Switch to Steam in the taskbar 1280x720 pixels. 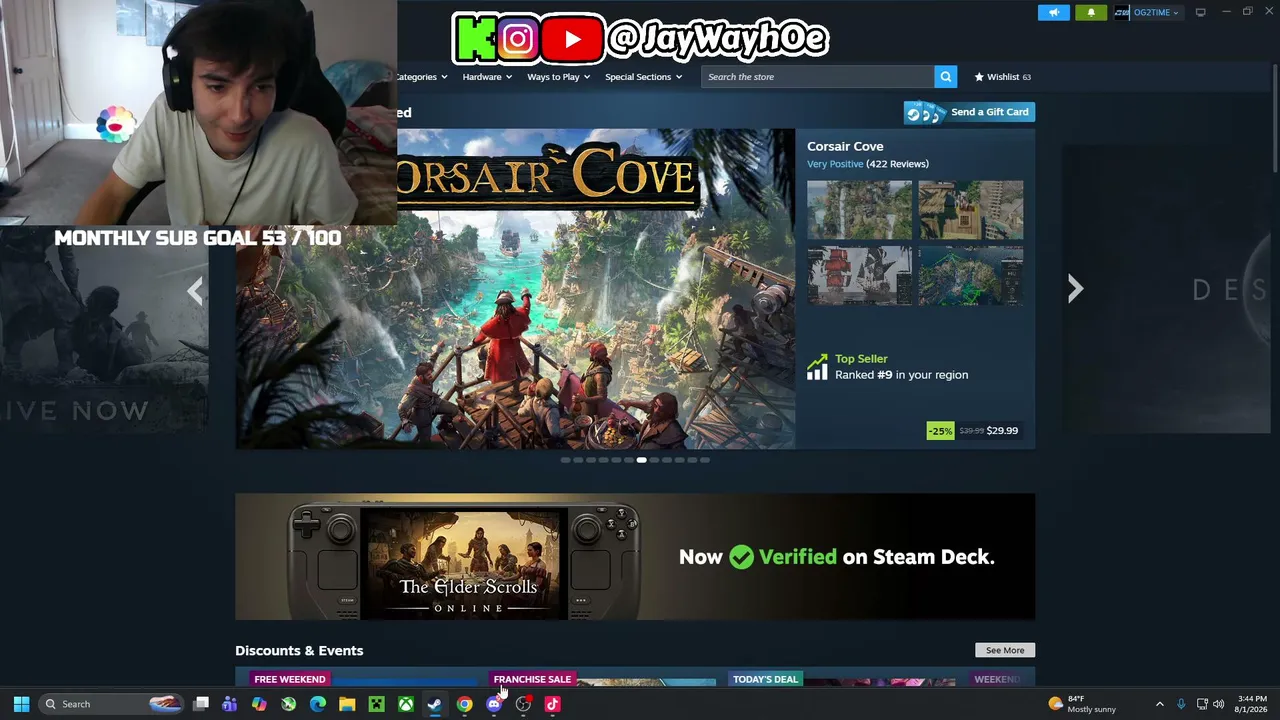click(435, 704)
